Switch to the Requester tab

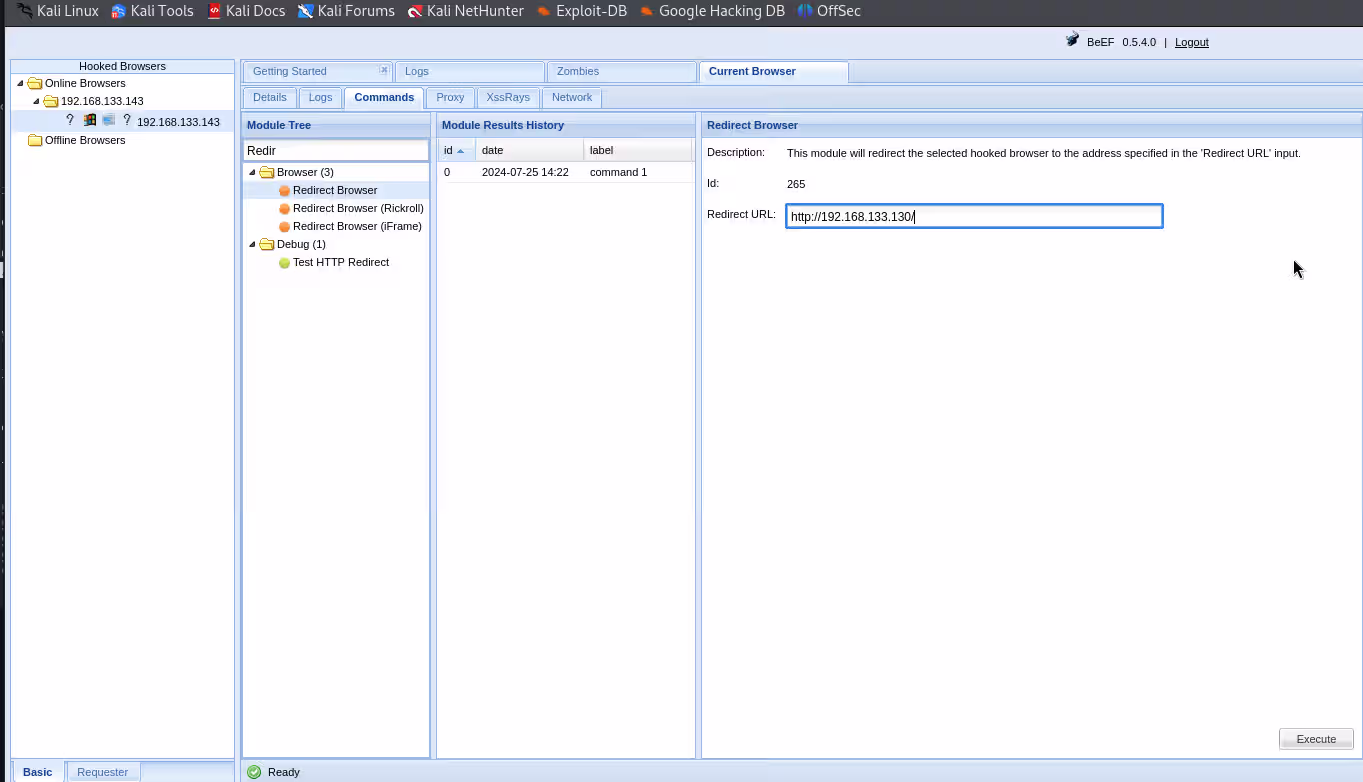(102, 772)
